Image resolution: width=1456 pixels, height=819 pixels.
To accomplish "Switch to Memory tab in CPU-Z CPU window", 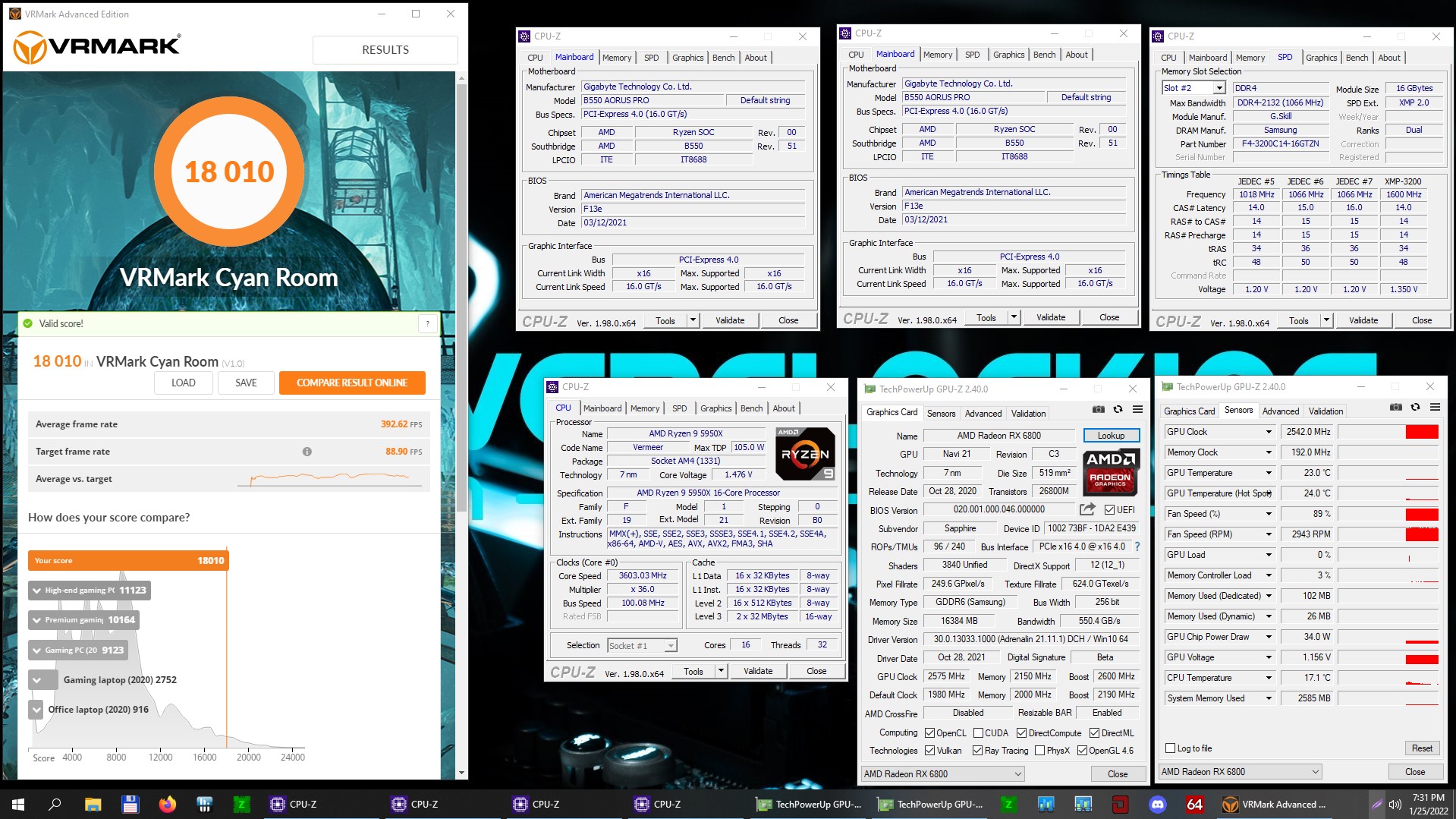I will [x=645, y=408].
